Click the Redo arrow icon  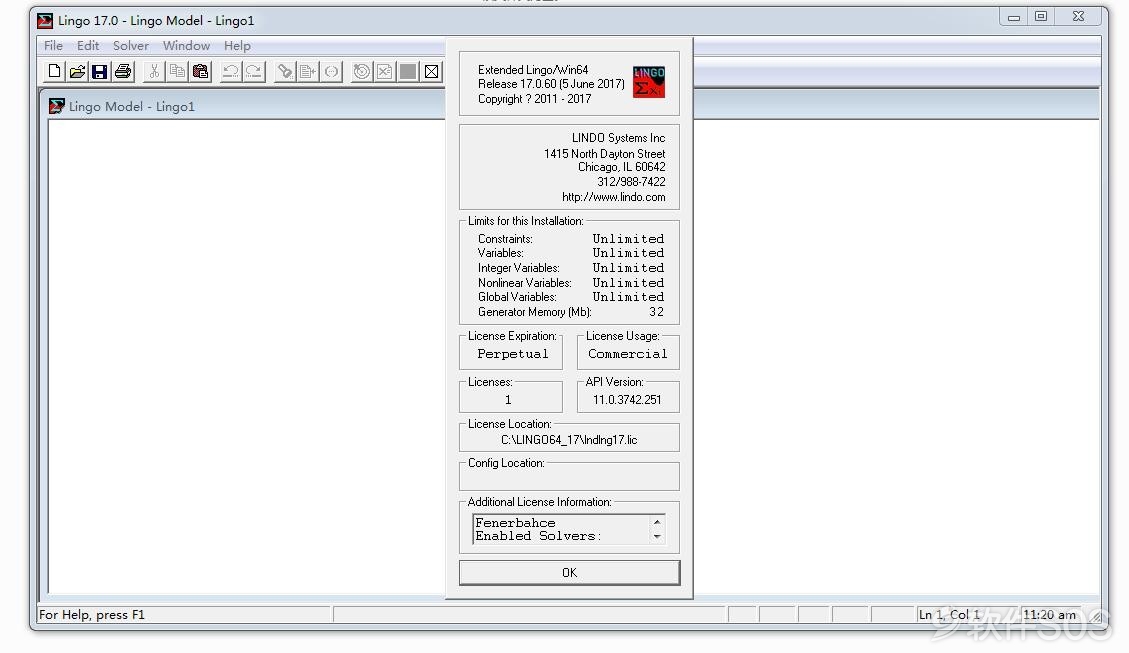pyautogui.click(x=254, y=71)
